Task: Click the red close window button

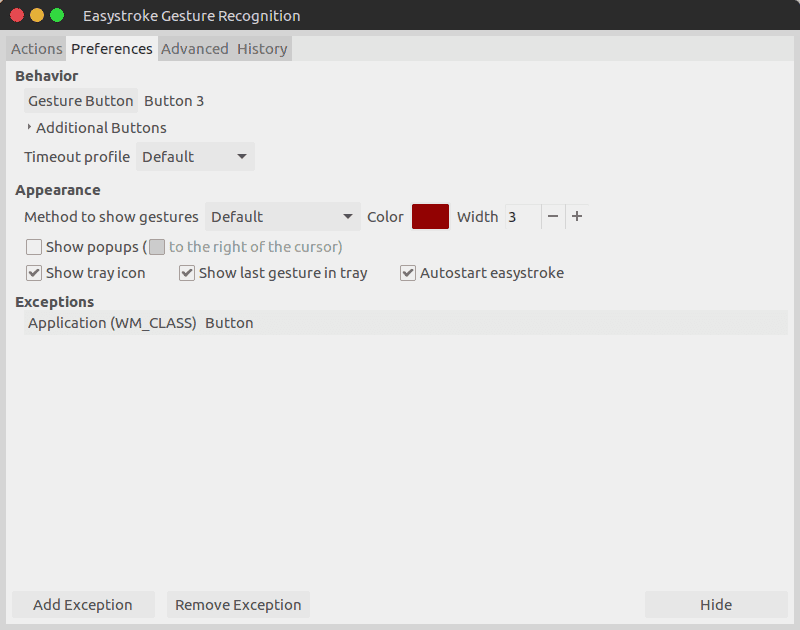Action: click(17, 15)
